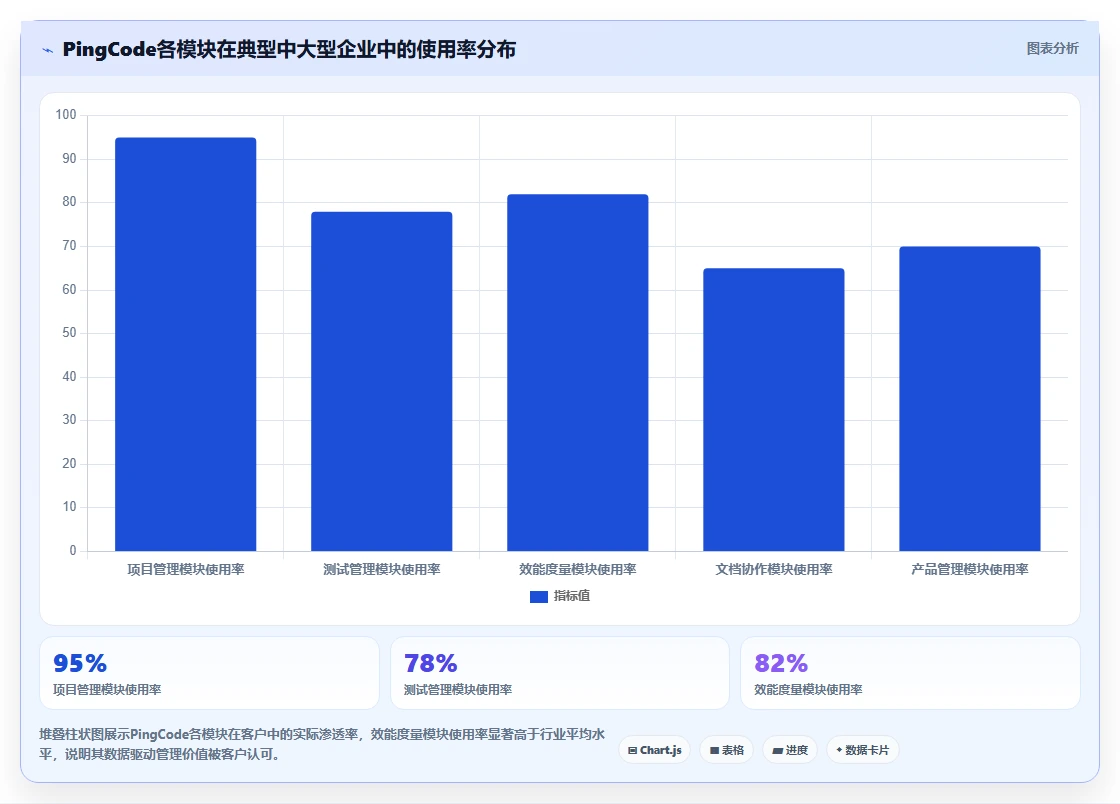The width and height of the screenshot is (1120, 804).
Task: Click the 数据卡片 tag
Action: tap(863, 750)
